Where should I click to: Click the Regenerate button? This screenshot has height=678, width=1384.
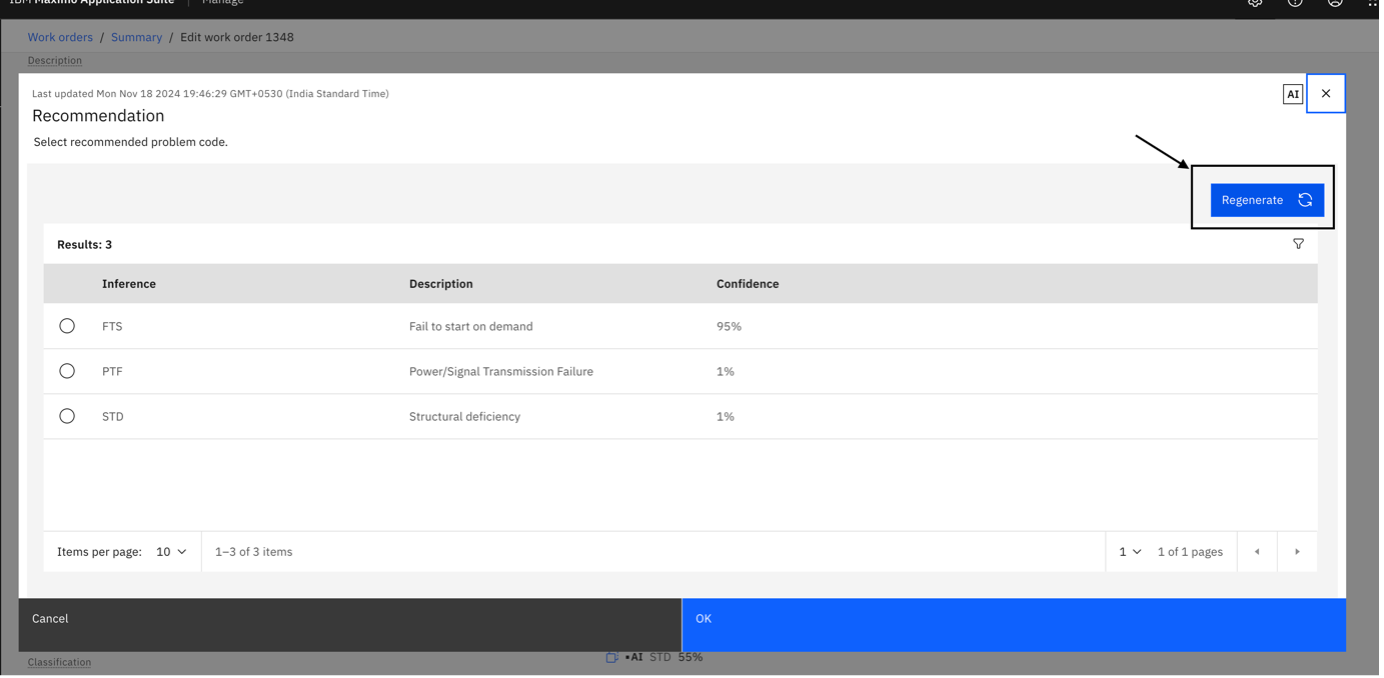point(1252,200)
